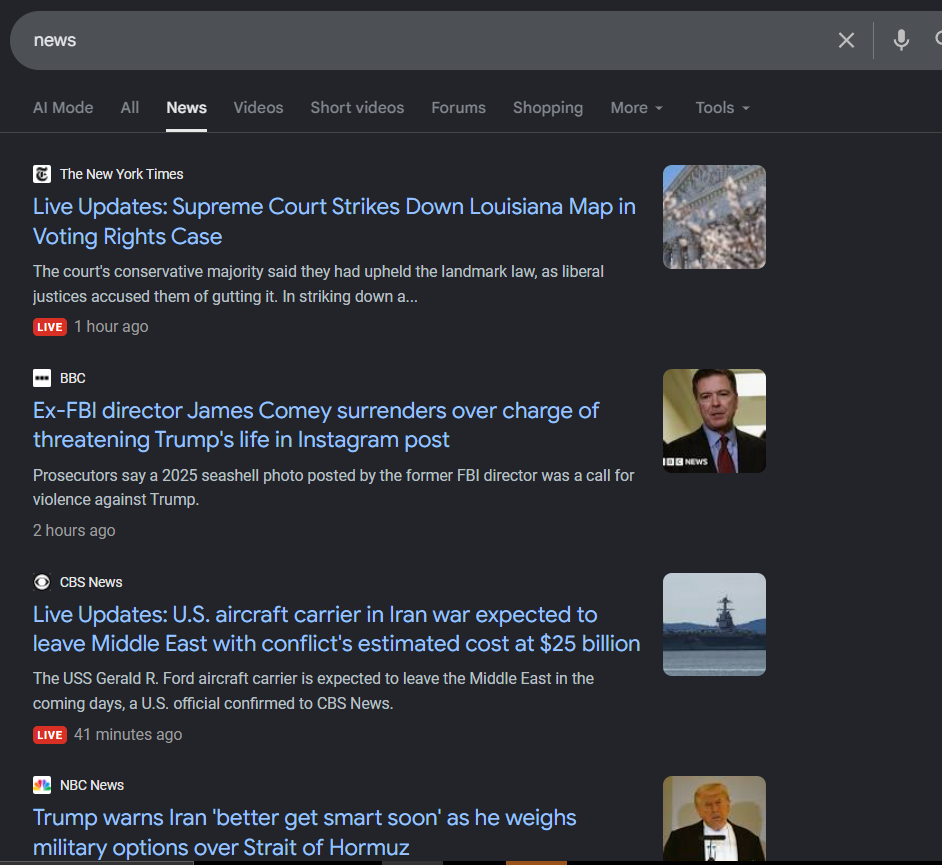Open the Supreme Court building thumbnail
Viewport: 942px width, 865px height.
click(x=714, y=217)
